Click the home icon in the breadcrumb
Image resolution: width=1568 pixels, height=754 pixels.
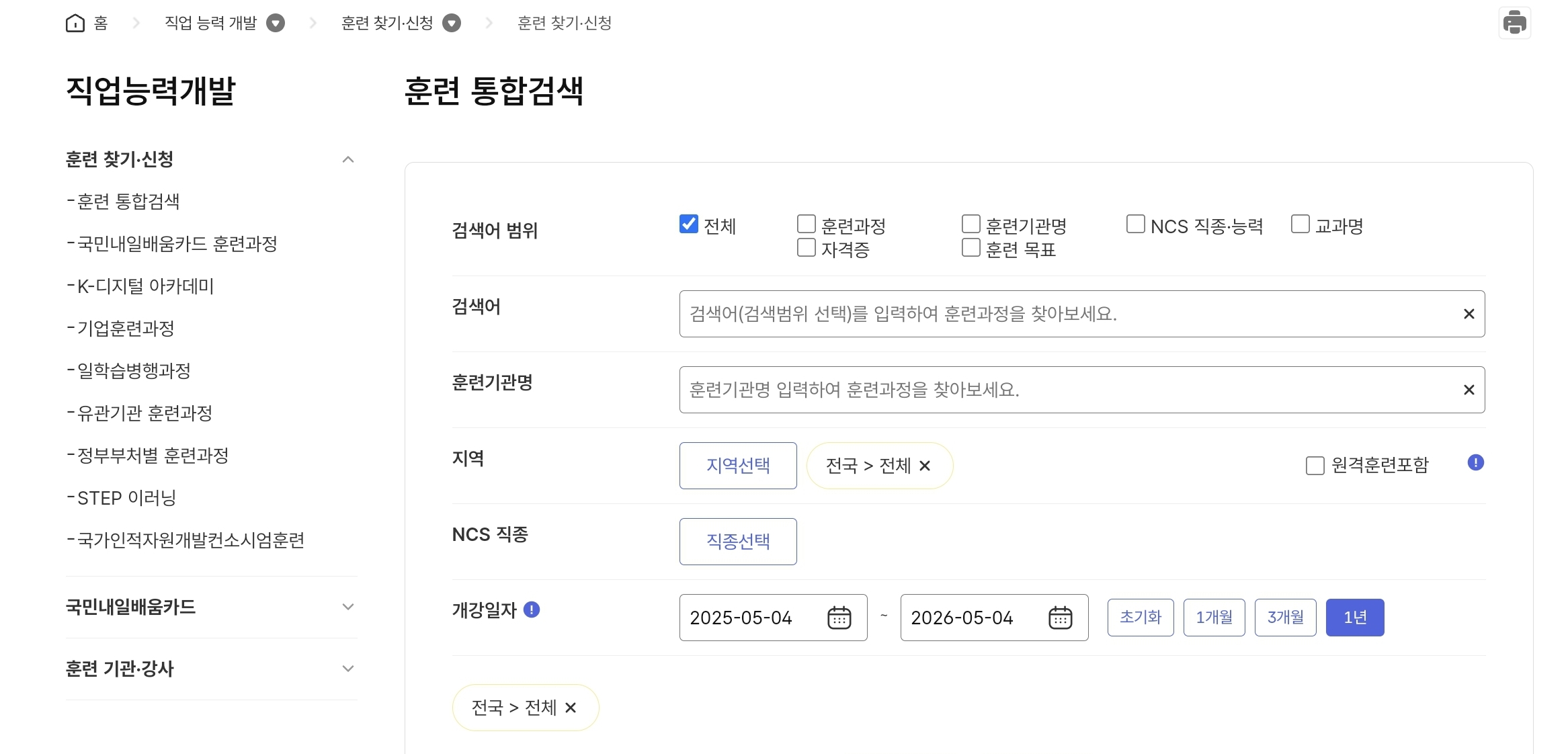pyautogui.click(x=76, y=22)
